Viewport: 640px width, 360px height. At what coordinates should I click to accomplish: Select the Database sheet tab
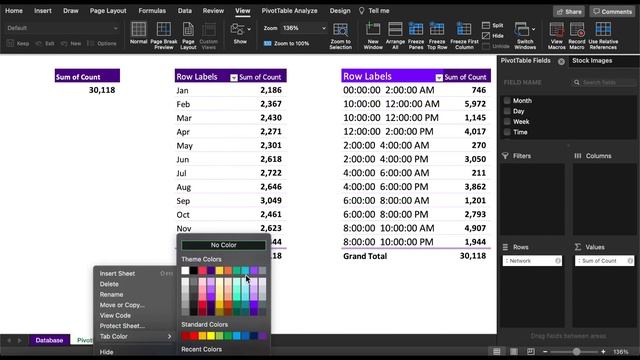pos(49,340)
